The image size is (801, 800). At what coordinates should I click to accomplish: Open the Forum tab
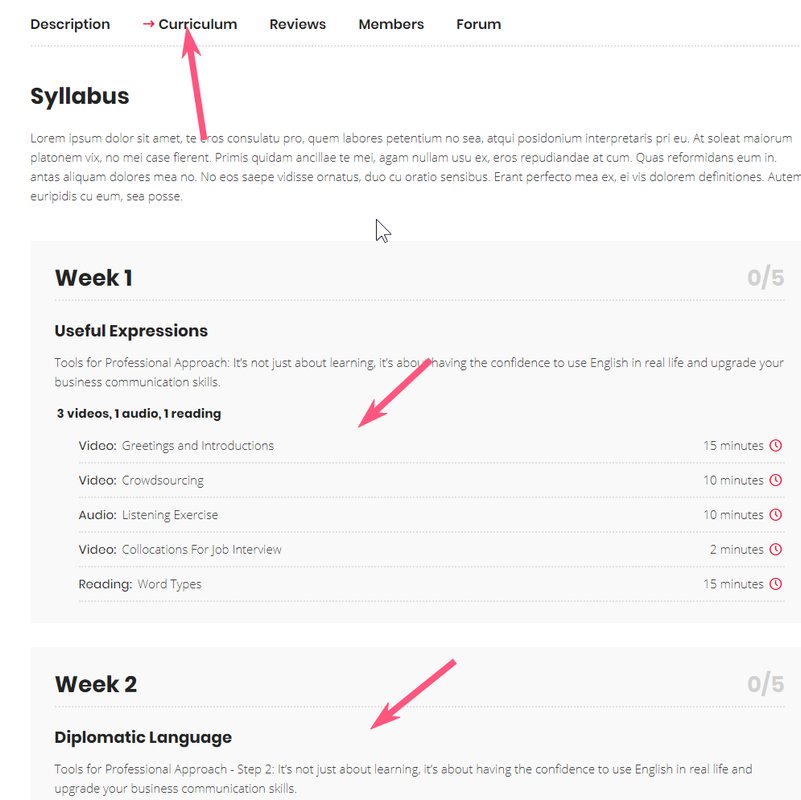click(x=479, y=24)
